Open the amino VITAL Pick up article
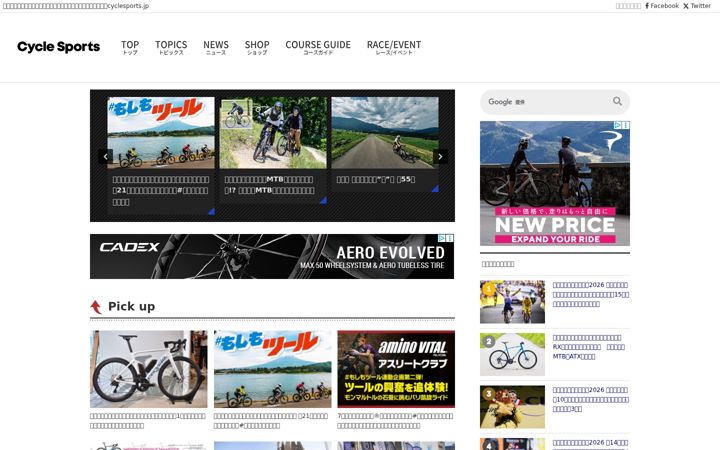The height and width of the screenshot is (450, 720). coord(396,369)
